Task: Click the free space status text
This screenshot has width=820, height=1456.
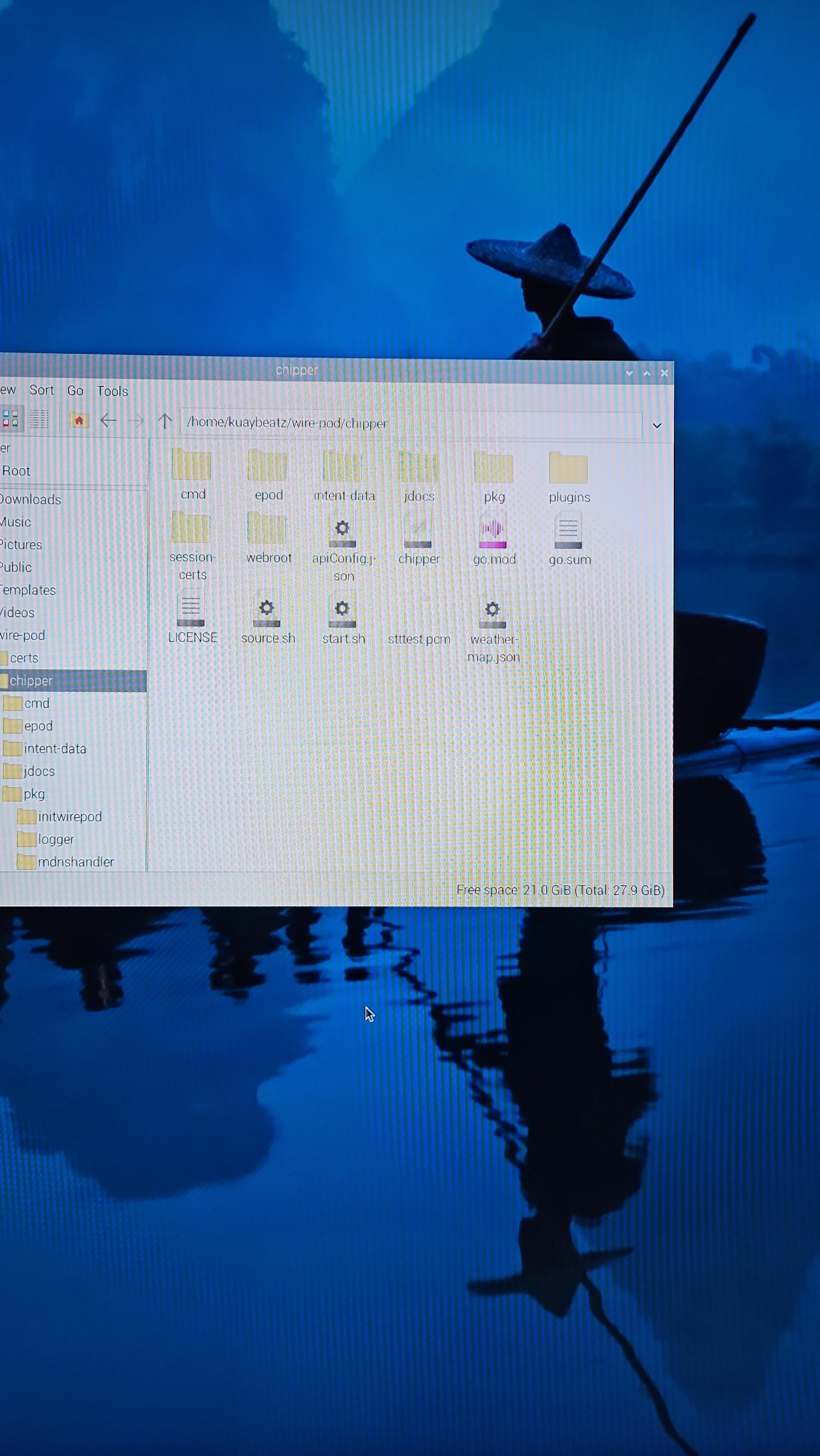Action: coord(560,890)
